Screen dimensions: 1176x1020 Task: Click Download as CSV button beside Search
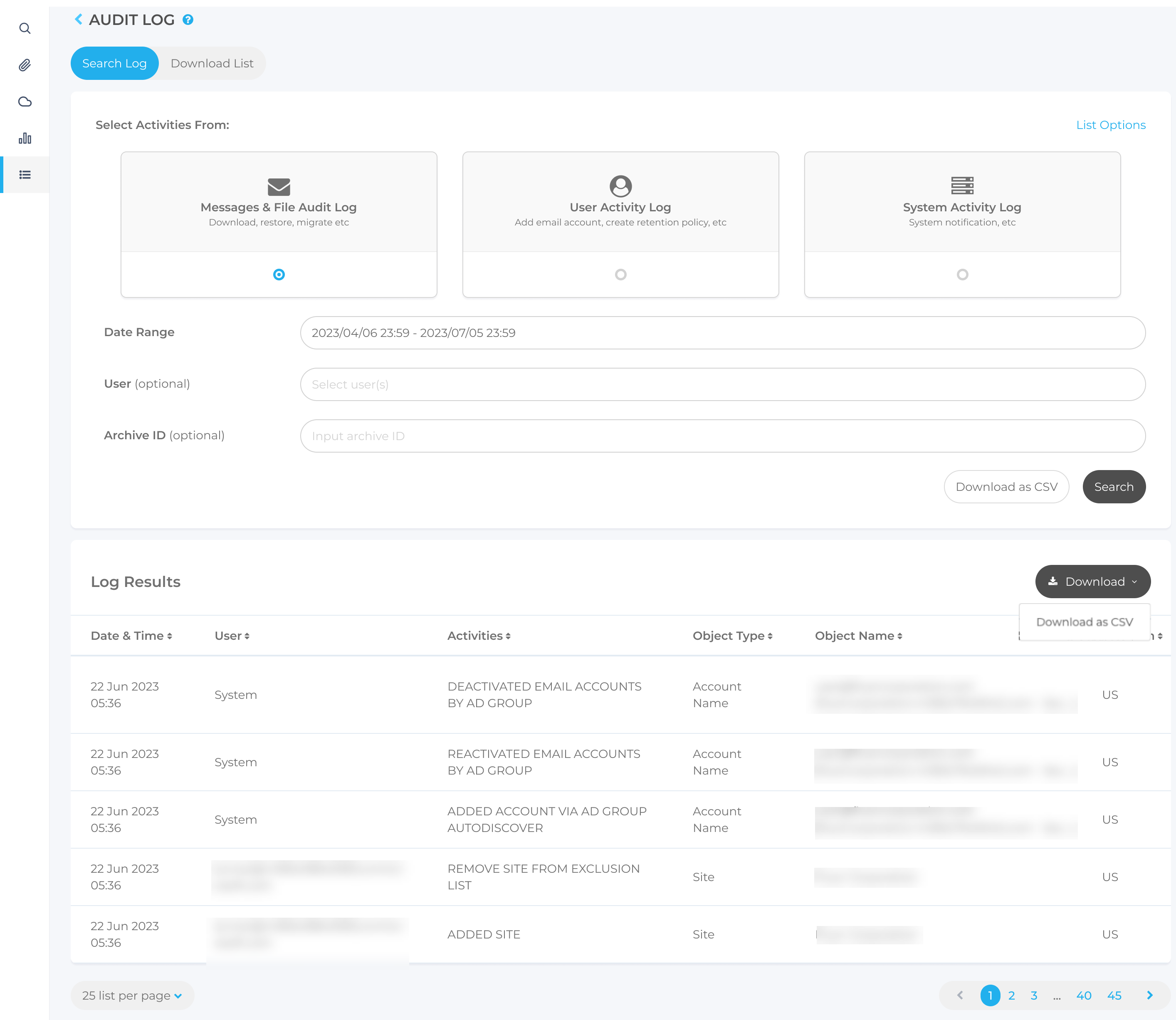pos(1006,487)
